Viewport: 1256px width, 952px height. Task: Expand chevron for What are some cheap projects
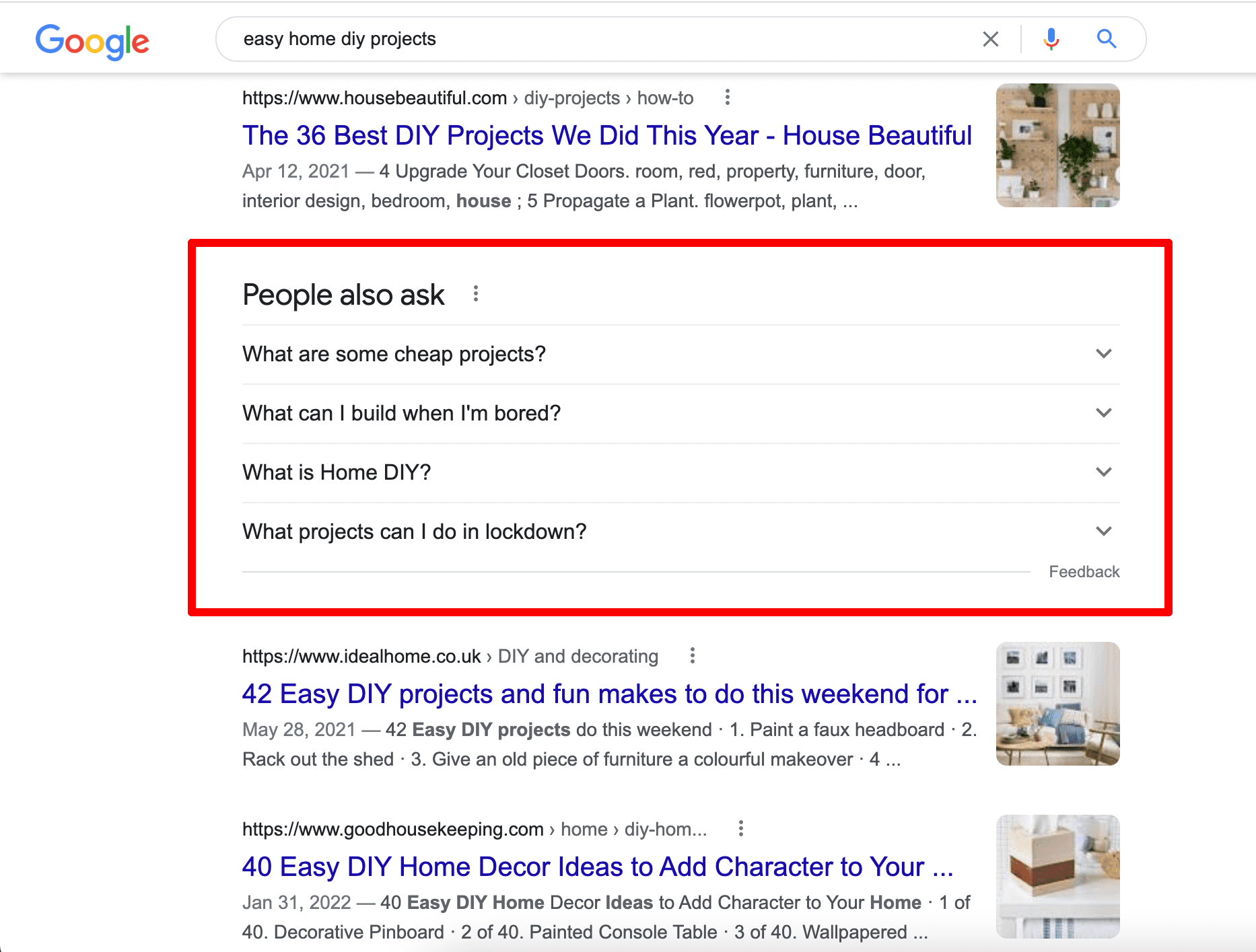click(1103, 354)
